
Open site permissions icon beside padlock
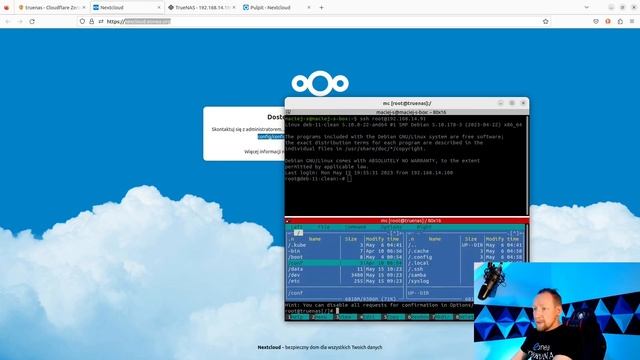[100, 21]
